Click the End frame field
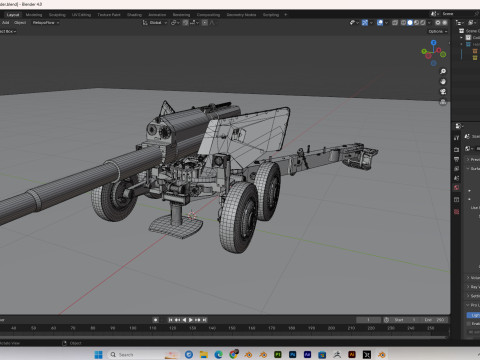The image size is (480, 360). [433, 320]
